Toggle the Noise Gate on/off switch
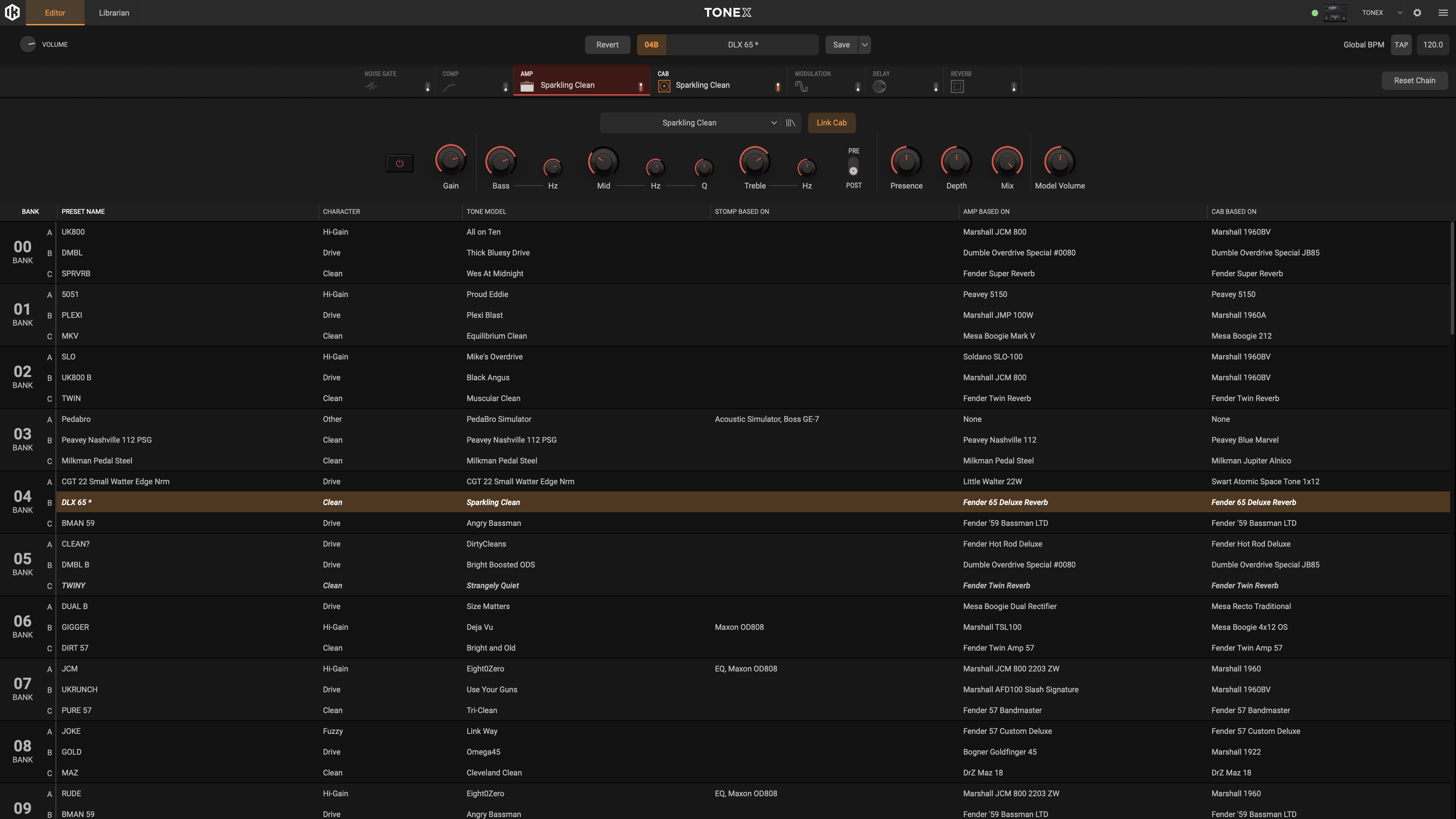 coord(428,87)
